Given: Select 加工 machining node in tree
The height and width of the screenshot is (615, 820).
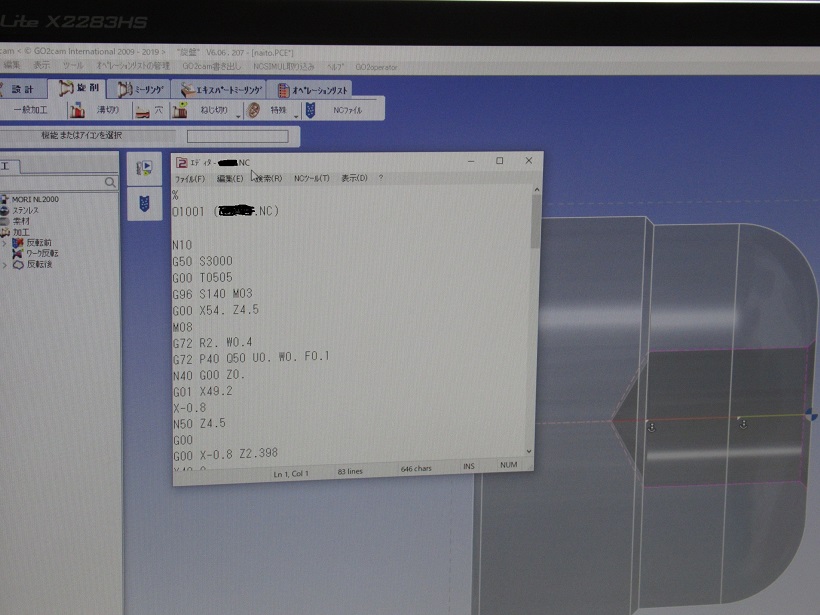Looking at the screenshot, I should 21,232.
